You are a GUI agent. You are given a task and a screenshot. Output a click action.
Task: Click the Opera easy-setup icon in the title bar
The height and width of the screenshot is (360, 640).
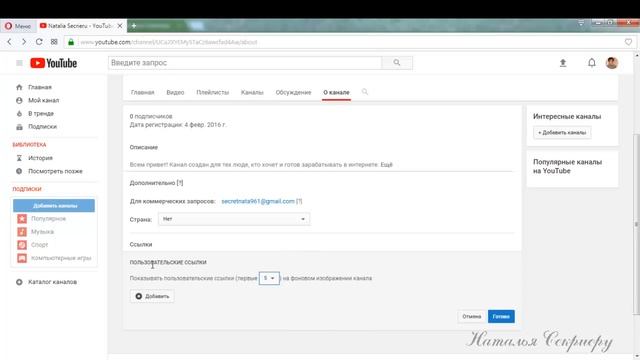coord(581,23)
